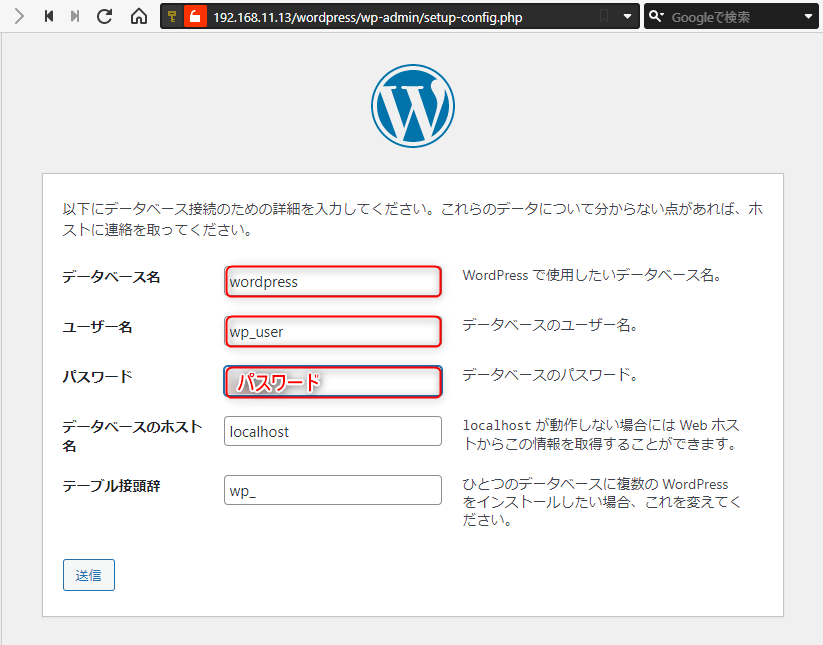Click the Google search box

tap(730, 17)
